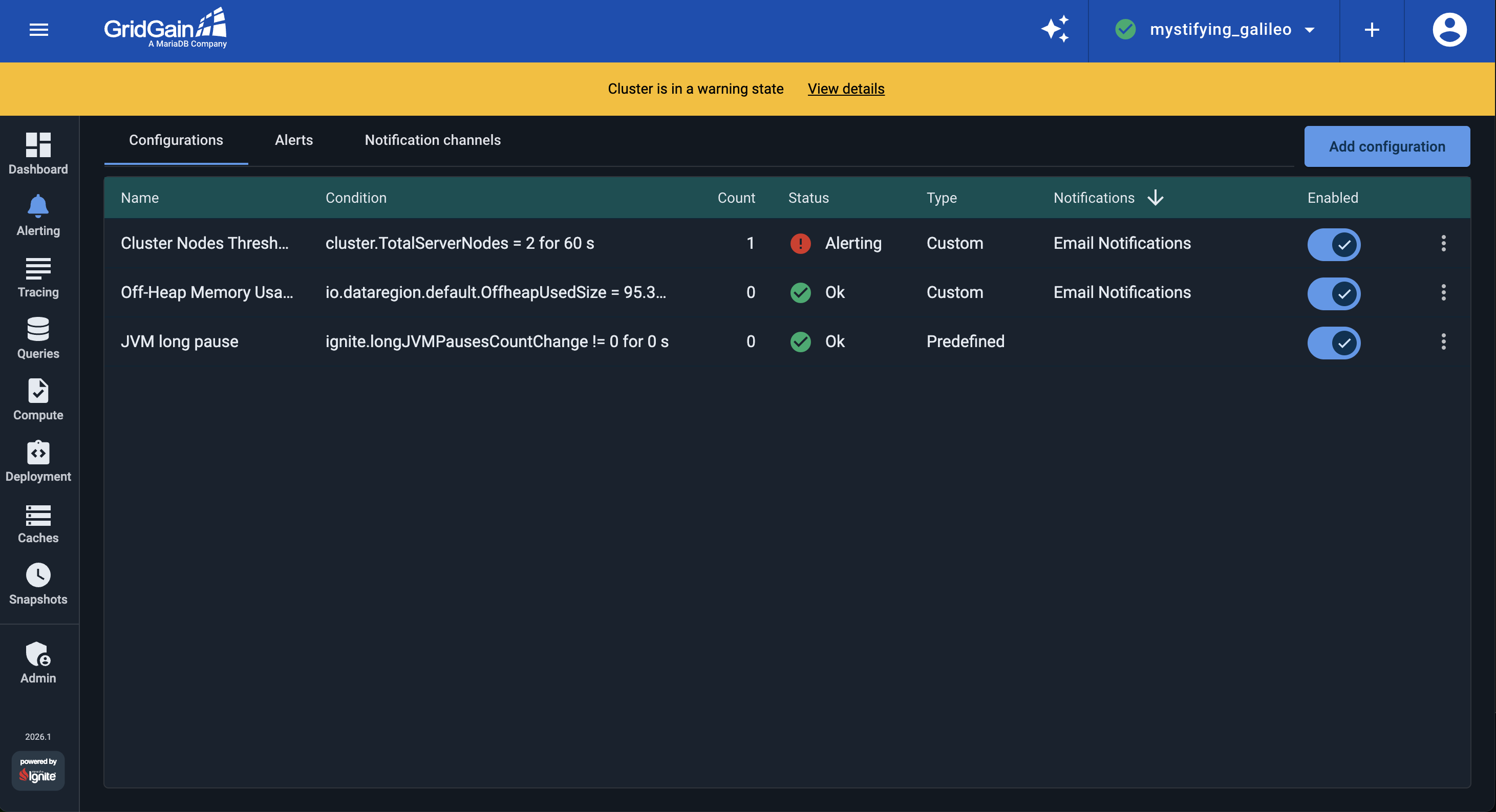Click the powered by Ignite badge
This screenshot has height=812, width=1496.
point(38,770)
